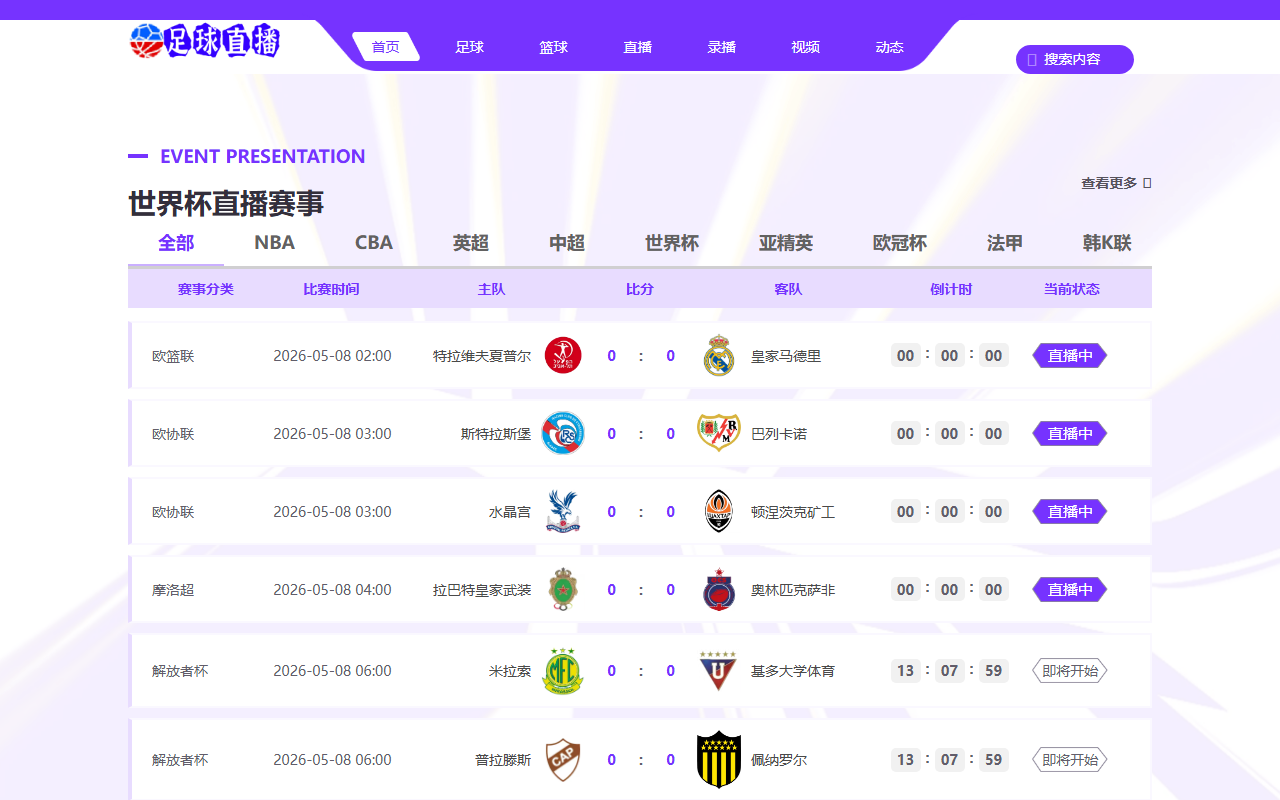Image resolution: width=1280 pixels, height=800 pixels.
Task: Click the Platense CAP shield logo
Action: 563,759
